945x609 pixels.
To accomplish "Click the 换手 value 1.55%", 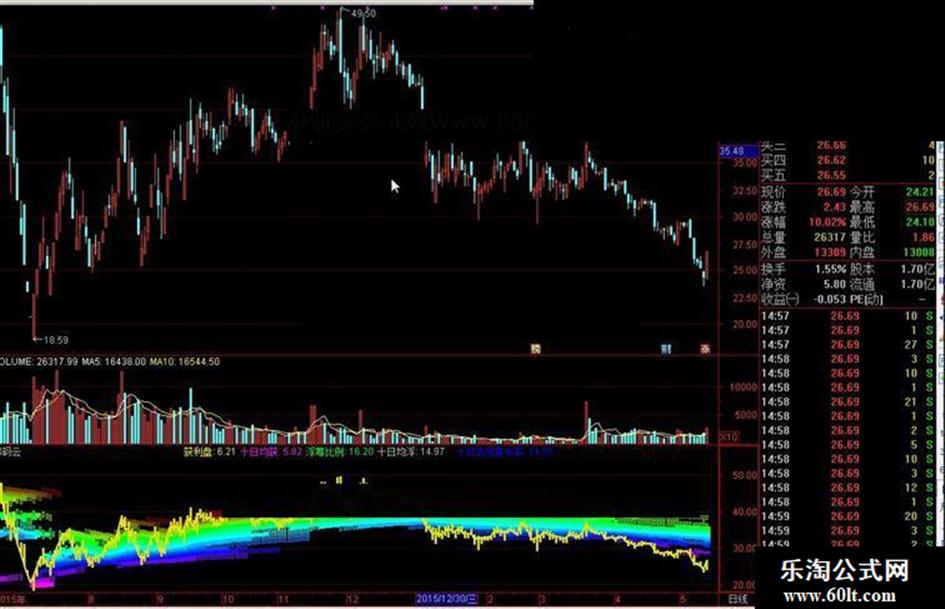I will coord(830,269).
